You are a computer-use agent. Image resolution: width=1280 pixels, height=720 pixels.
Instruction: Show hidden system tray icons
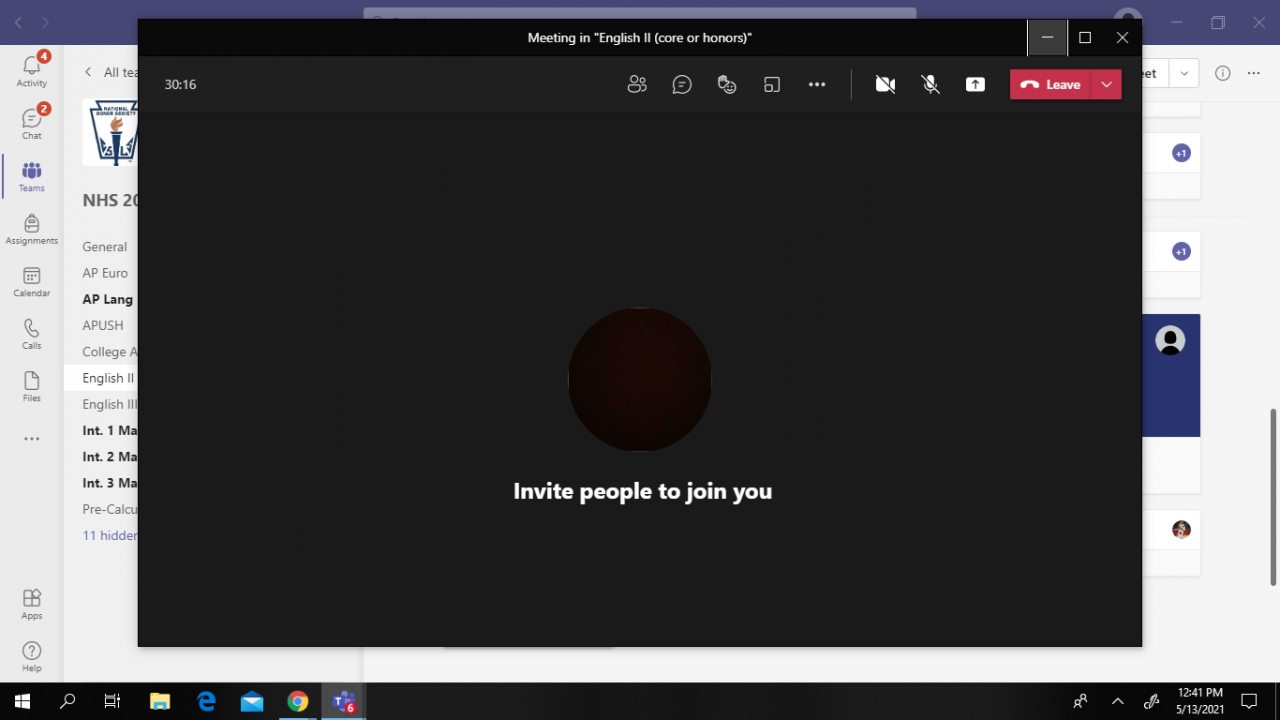tap(1118, 701)
